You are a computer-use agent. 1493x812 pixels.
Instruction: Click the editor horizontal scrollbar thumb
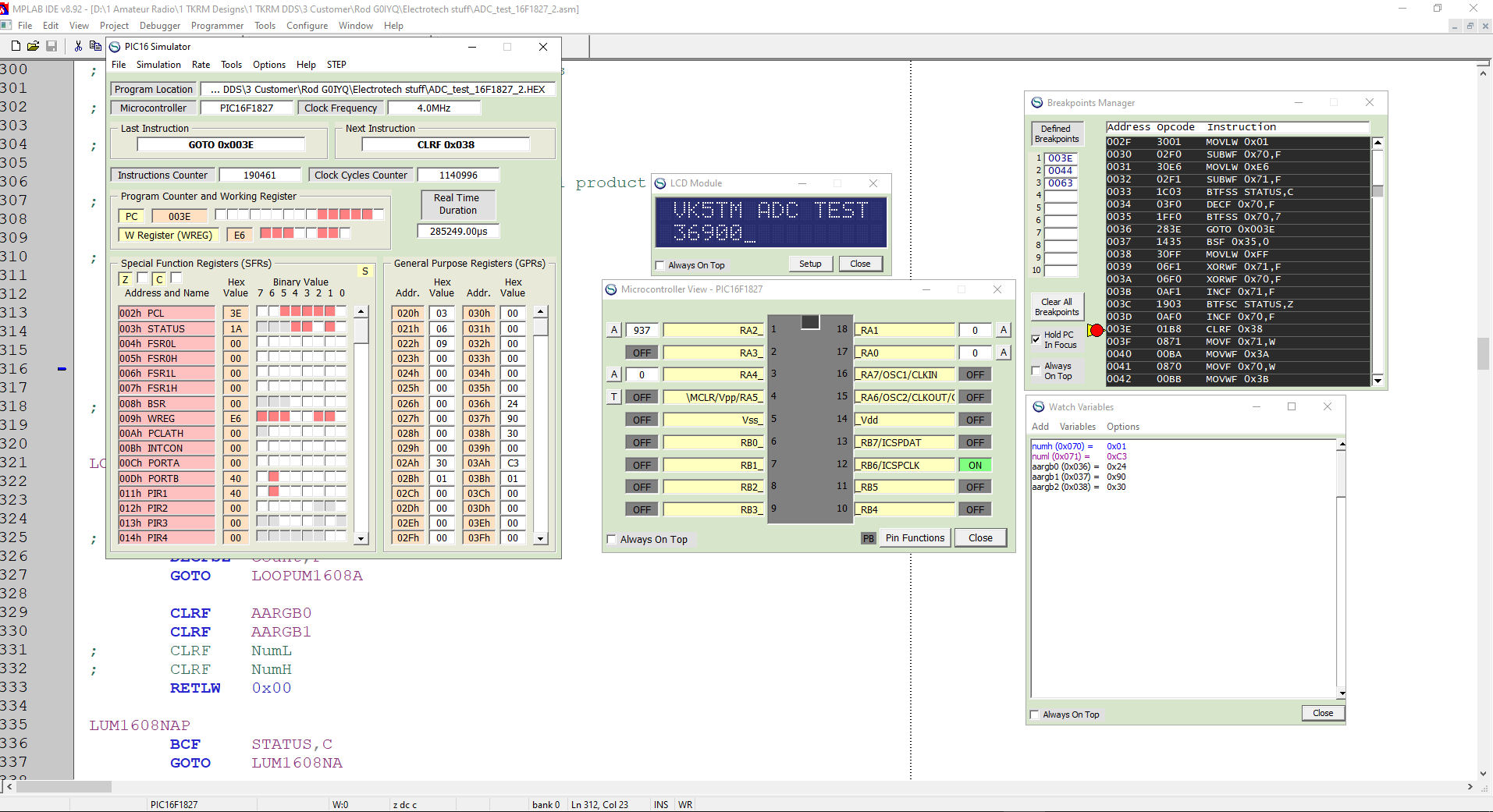pyautogui.click(x=64, y=787)
